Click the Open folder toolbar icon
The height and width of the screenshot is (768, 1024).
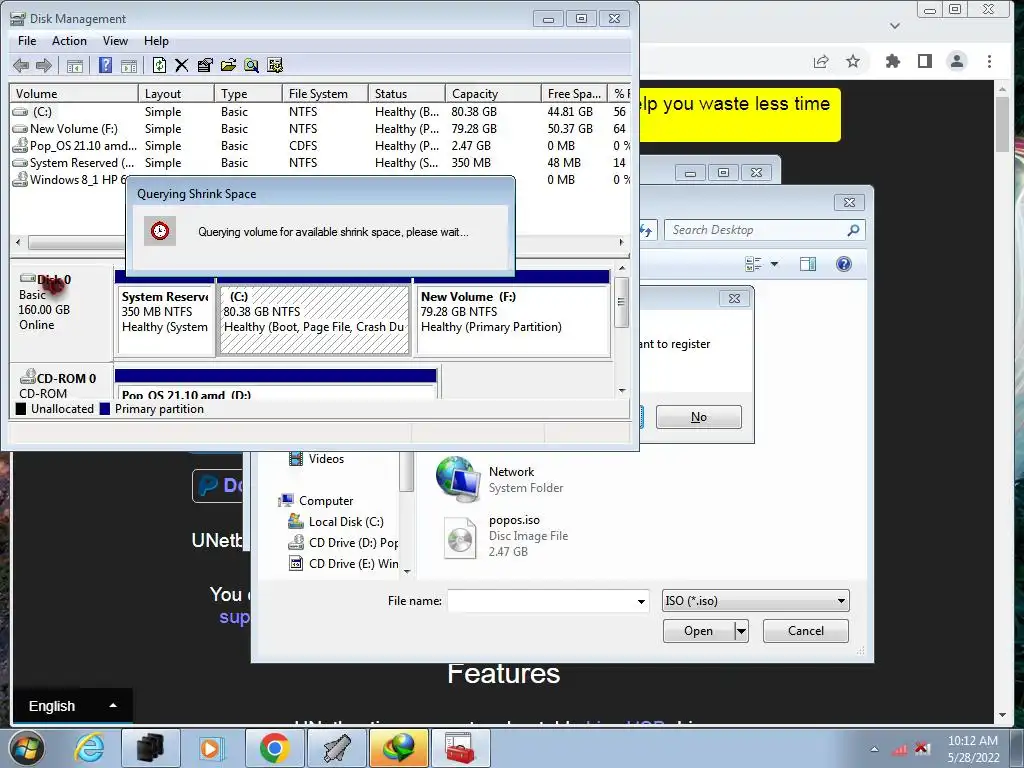click(228, 65)
